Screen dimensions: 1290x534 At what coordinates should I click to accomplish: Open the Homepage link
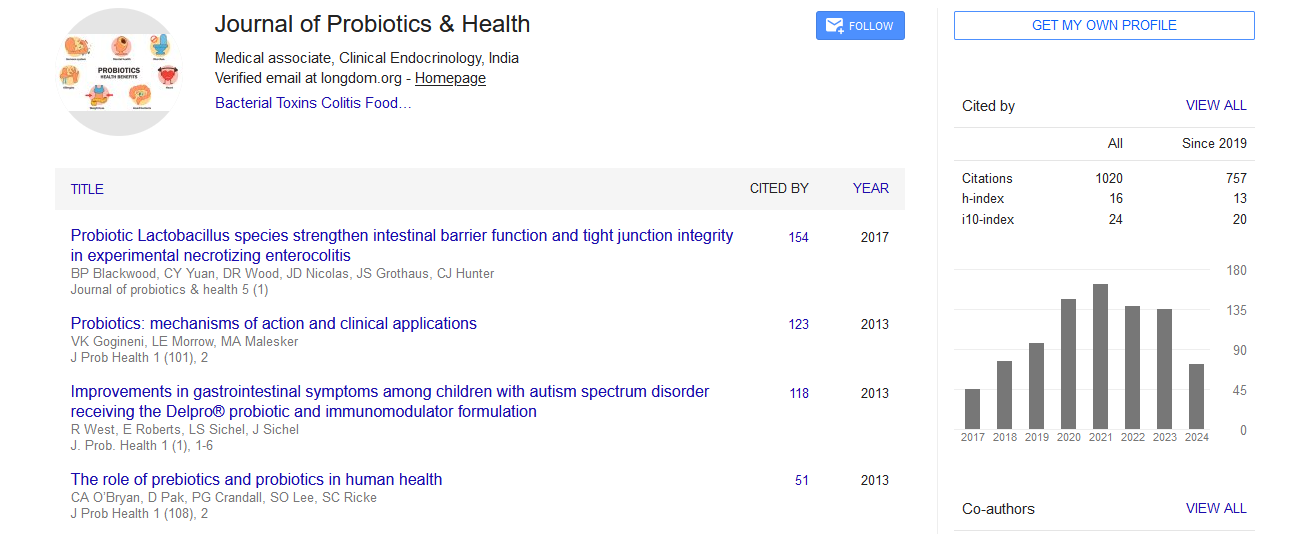coord(450,78)
